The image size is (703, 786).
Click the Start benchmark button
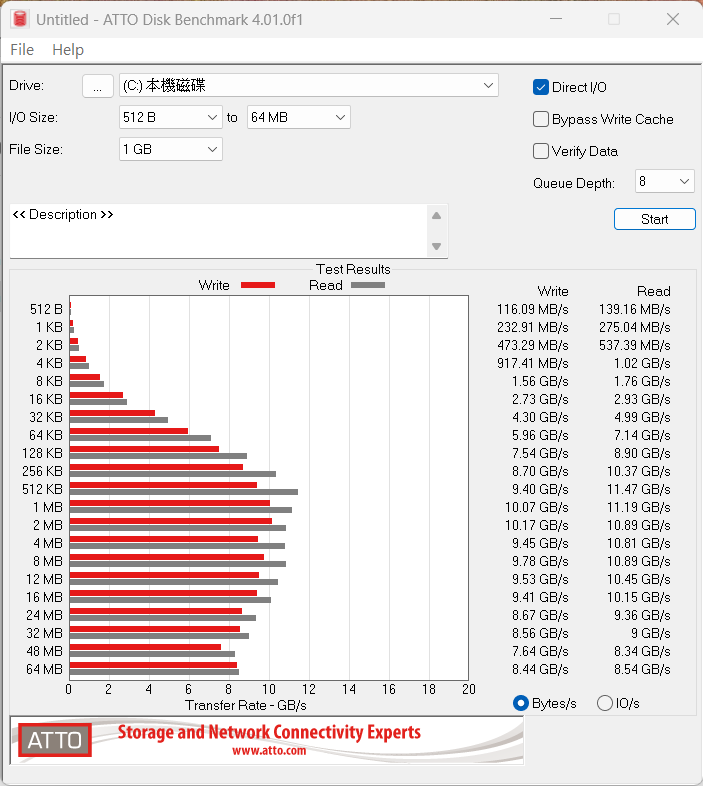(x=654, y=220)
